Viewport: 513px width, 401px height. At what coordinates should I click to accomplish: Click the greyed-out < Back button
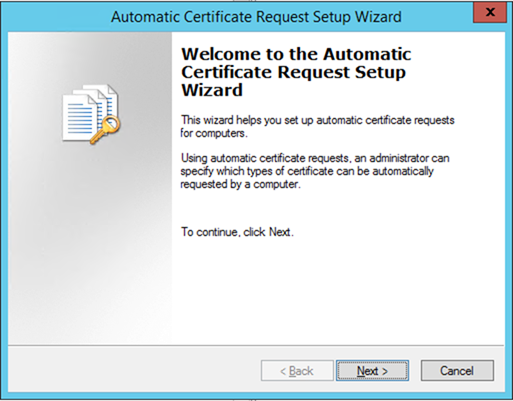click(x=297, y=370)
